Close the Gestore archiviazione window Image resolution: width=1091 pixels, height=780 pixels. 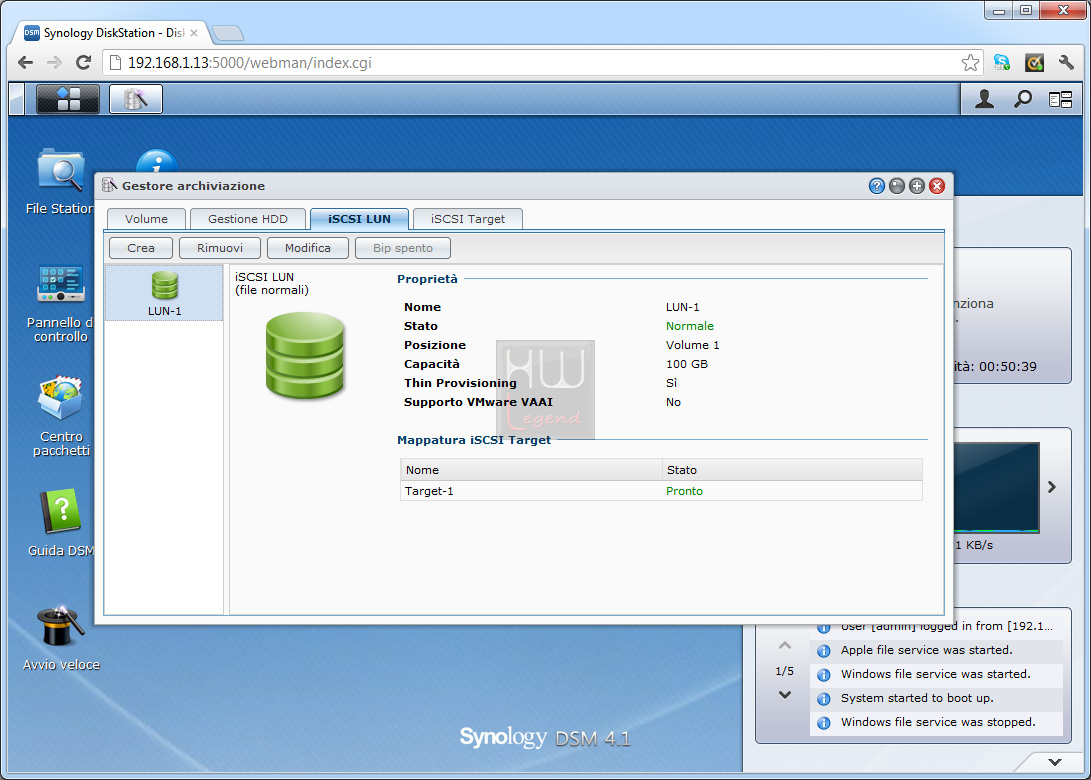pyautogui.click(x=937, y=186)
